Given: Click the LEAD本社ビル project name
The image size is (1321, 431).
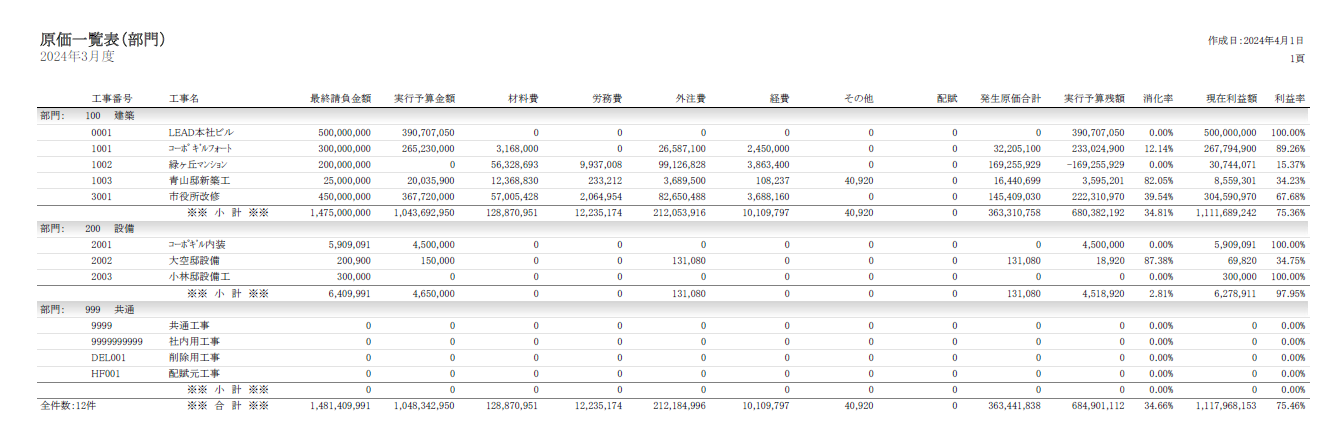Looking at the screenshot, I should (201, 132).
